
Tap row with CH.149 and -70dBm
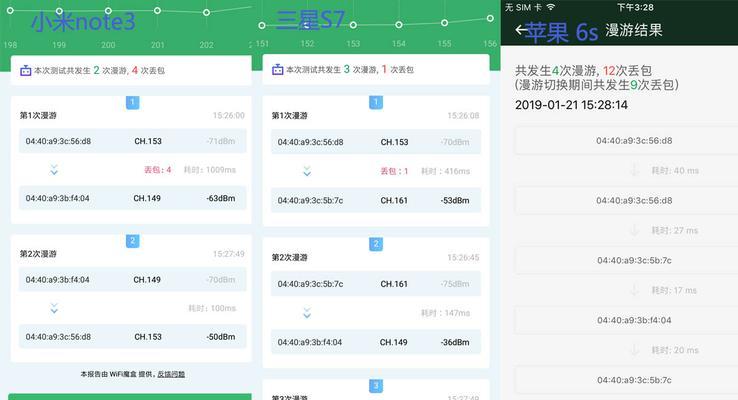click(133, 280)
